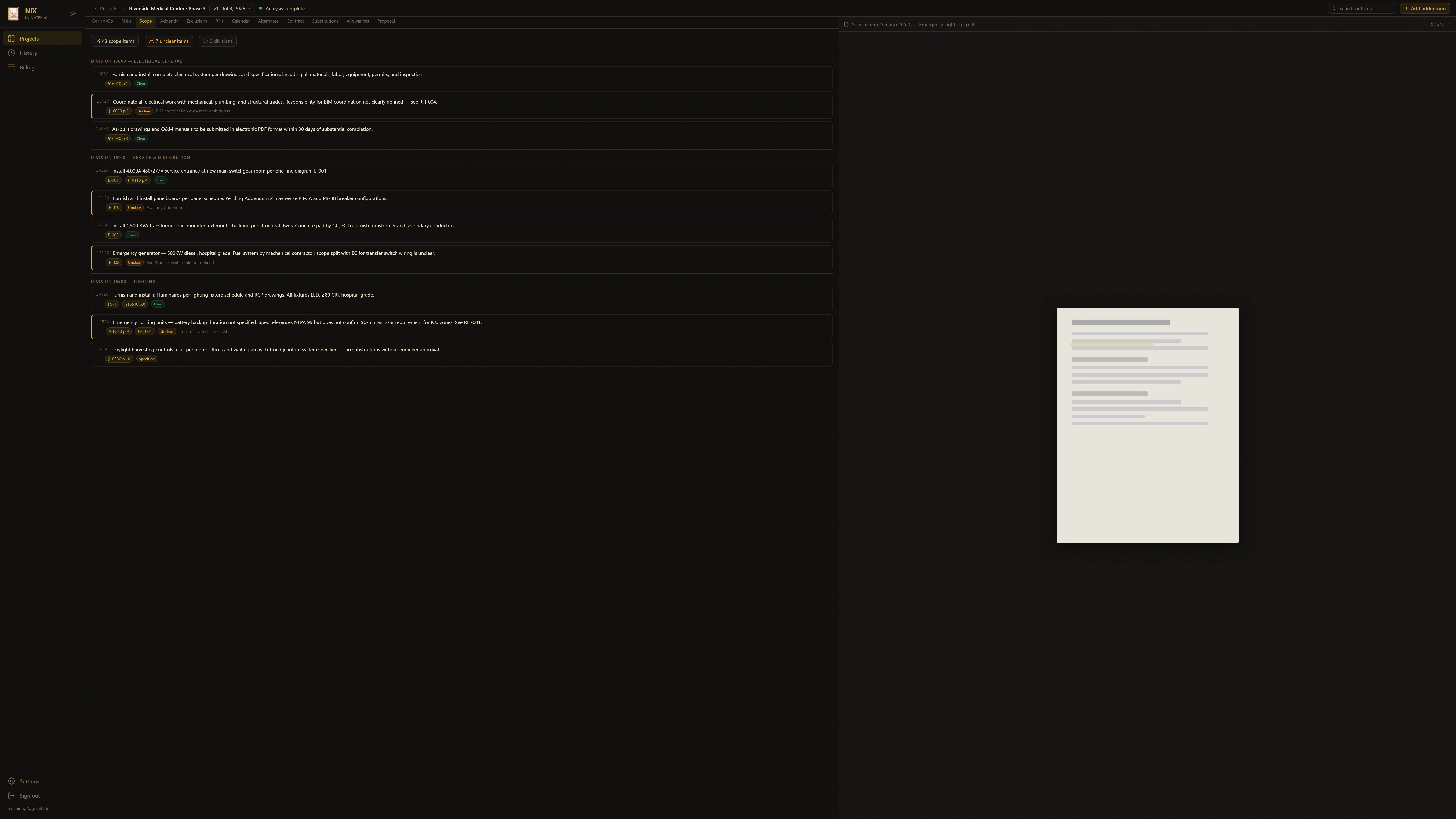Click the 43 scope items chip

pos(115,41)
